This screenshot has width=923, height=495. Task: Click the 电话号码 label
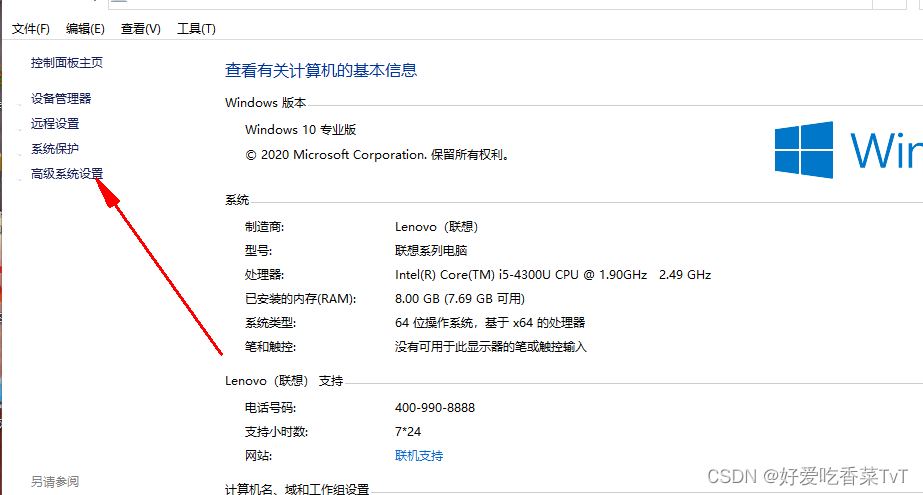tap(271, 408)
